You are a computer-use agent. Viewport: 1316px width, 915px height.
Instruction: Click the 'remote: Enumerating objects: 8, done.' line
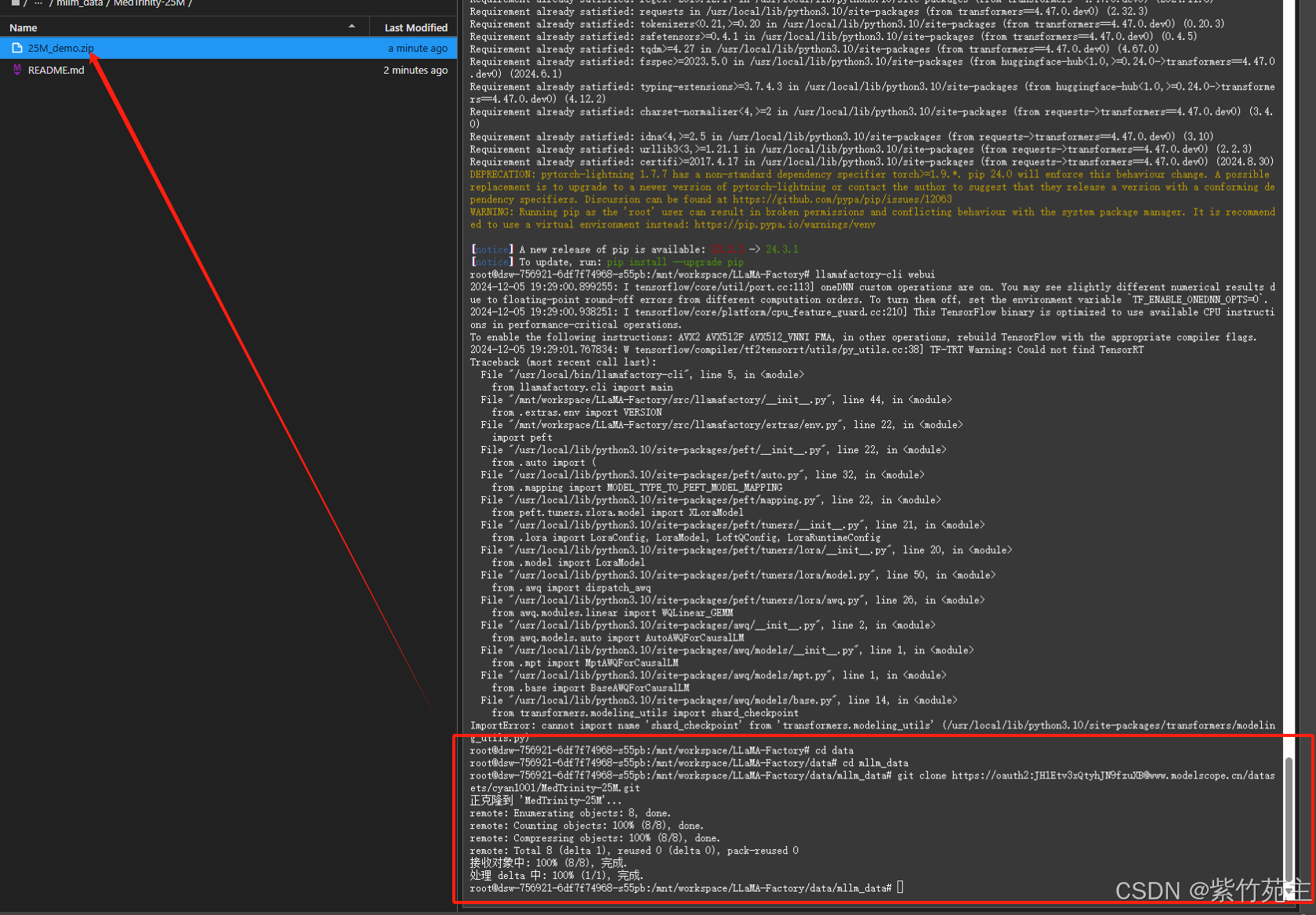coord(571,813)
